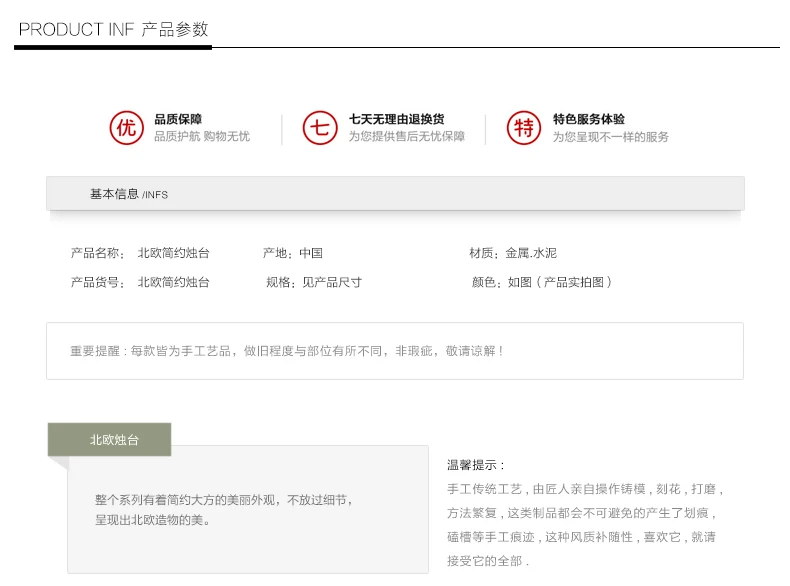Viewport: 790px width, 586px height.
Task: Click the 手工传统工艺 tip line
Action: 585,489
